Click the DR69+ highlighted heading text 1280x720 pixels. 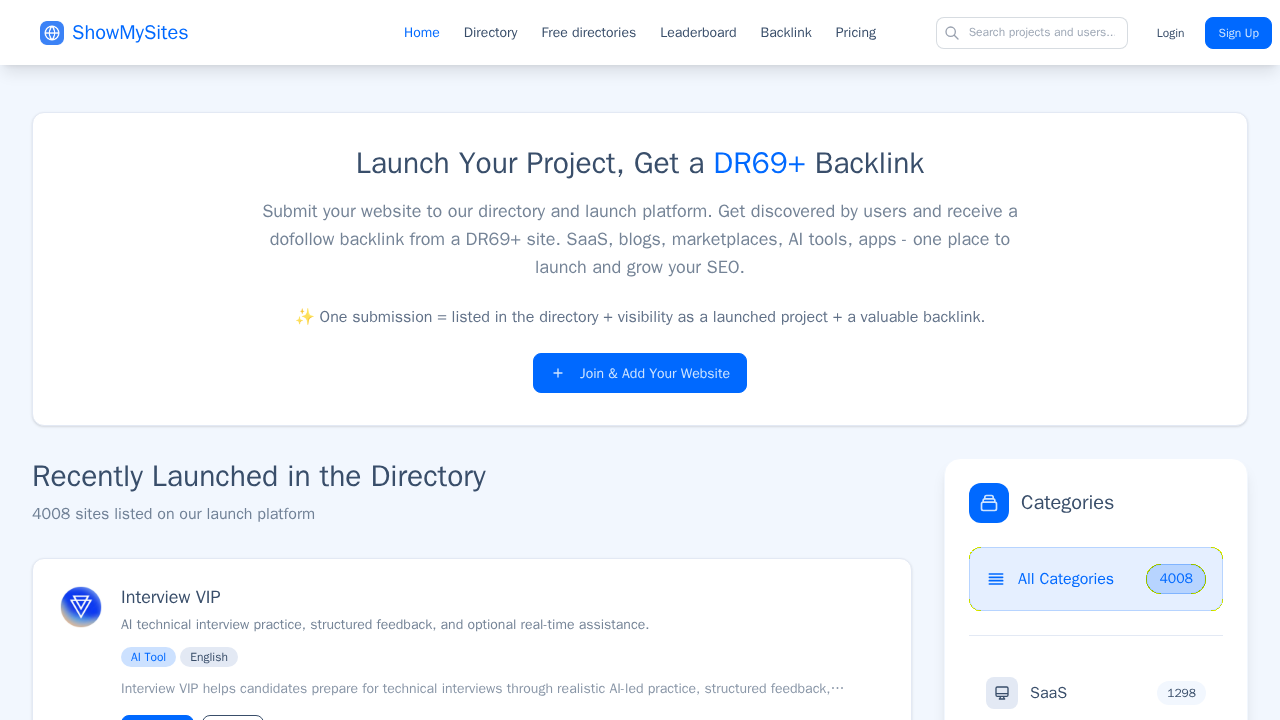tap(759, 163)
